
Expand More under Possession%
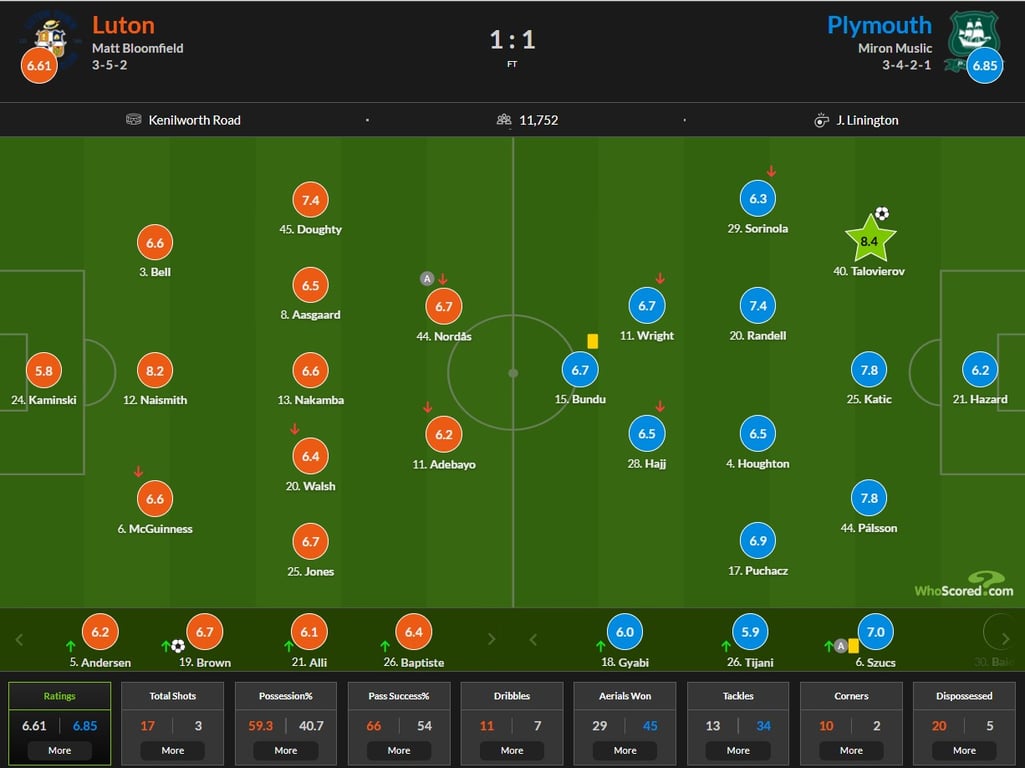click(286, 750)
